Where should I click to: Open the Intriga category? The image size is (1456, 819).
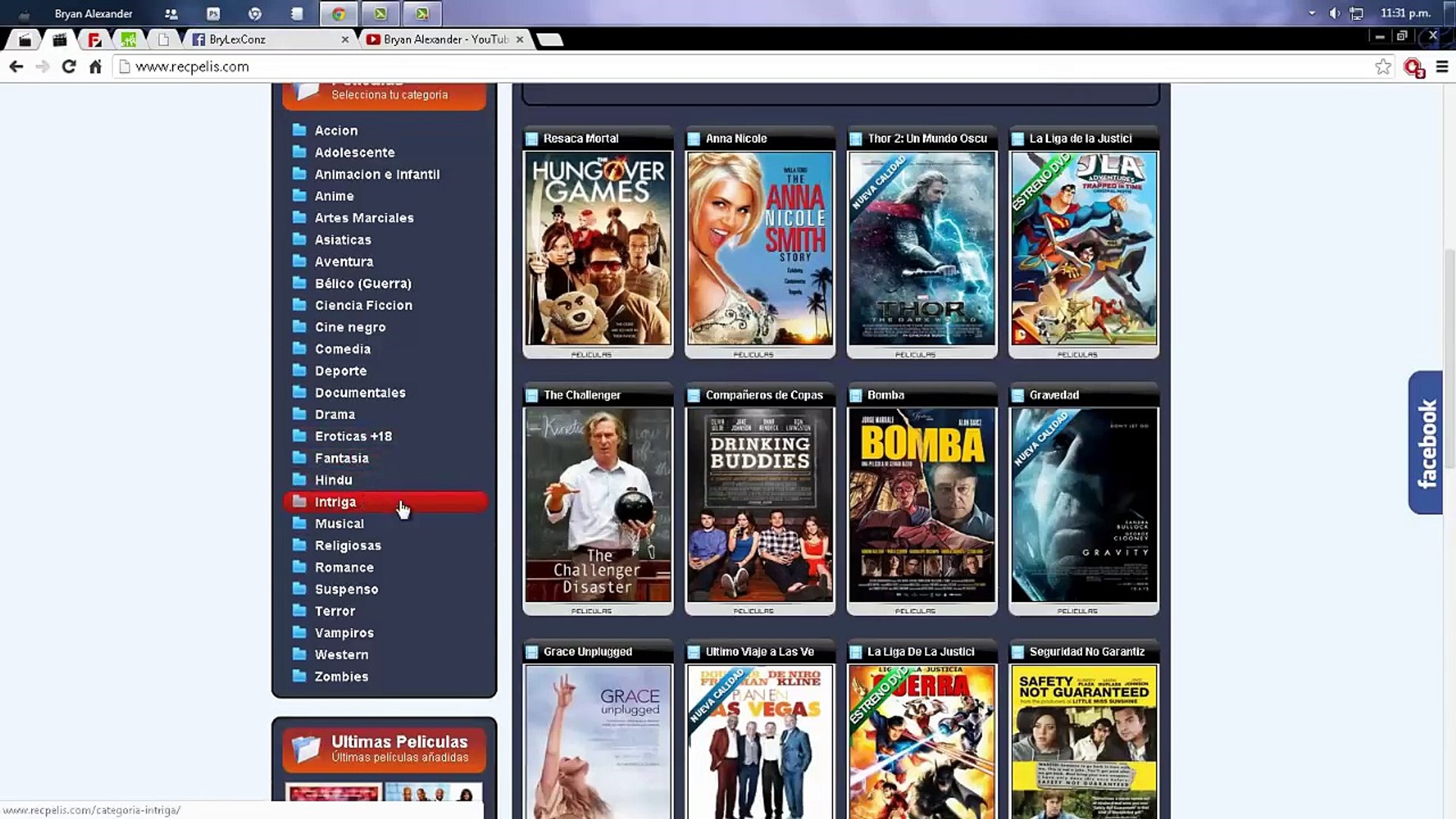tap(335, 502)
